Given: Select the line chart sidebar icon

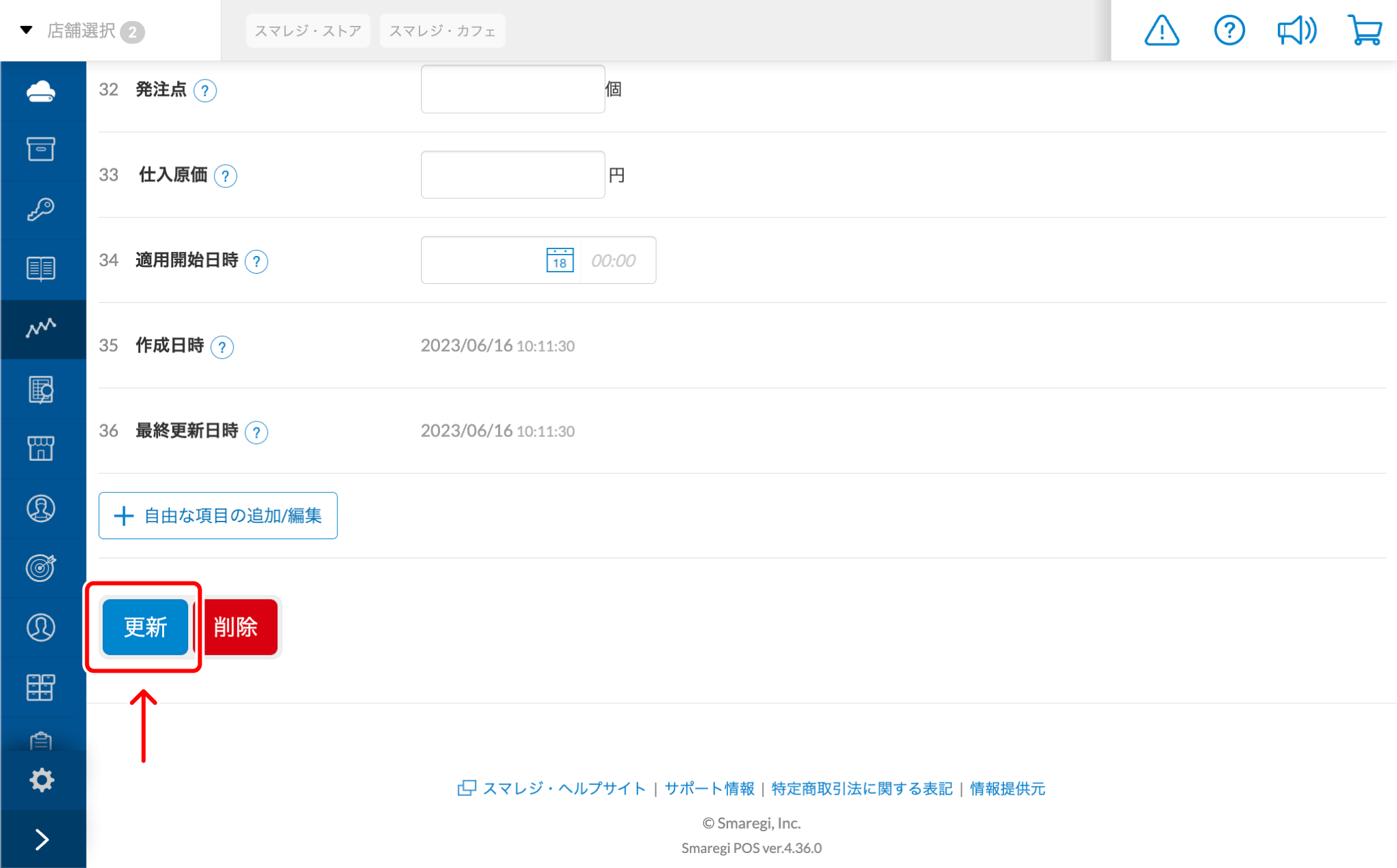Looking at the screenshot, I should coord(41,328).
